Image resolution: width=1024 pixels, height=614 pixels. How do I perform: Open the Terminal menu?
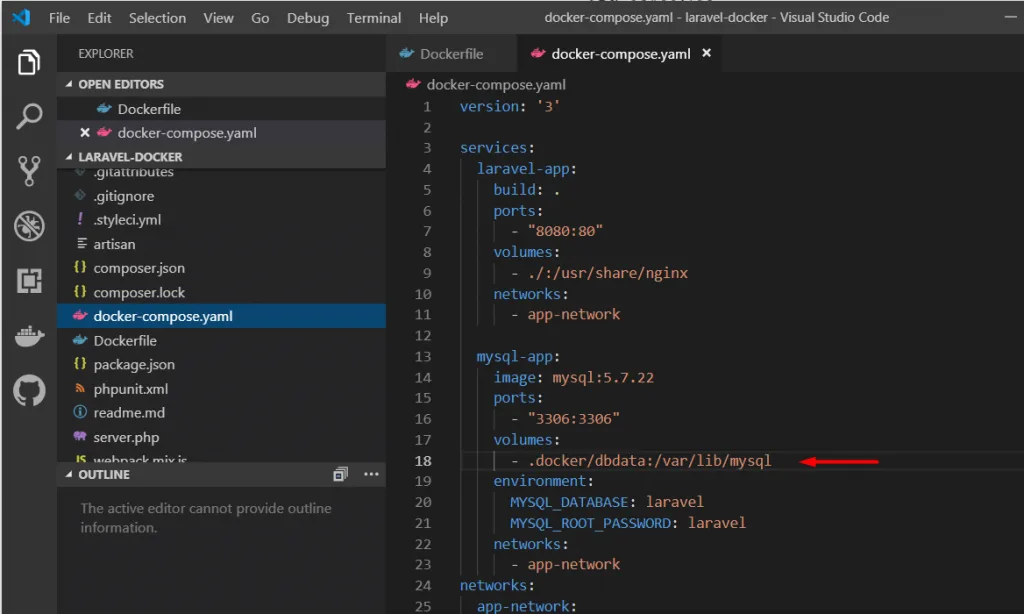pos(374,18)
